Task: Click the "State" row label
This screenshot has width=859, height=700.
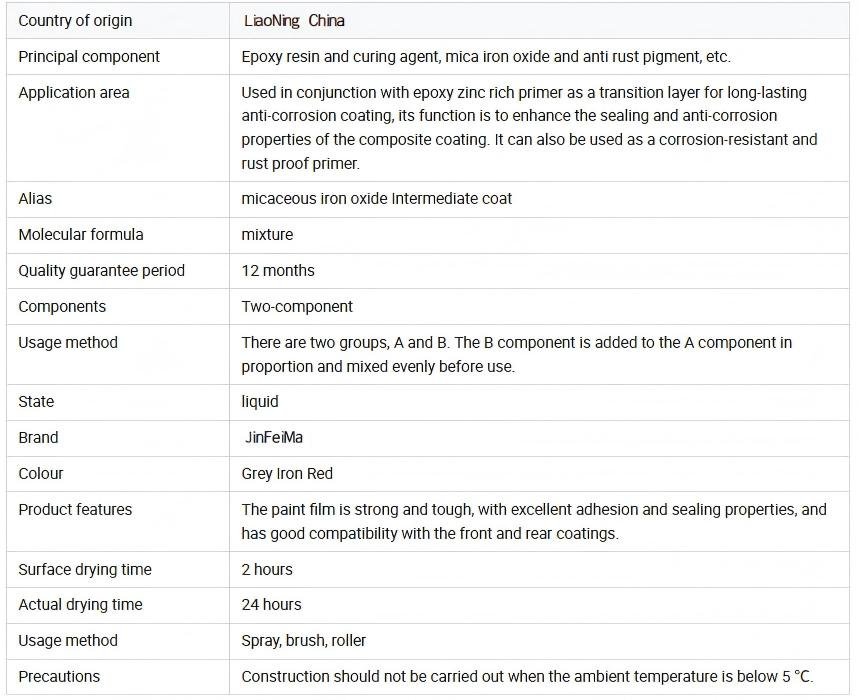Action: pos(36,402)
